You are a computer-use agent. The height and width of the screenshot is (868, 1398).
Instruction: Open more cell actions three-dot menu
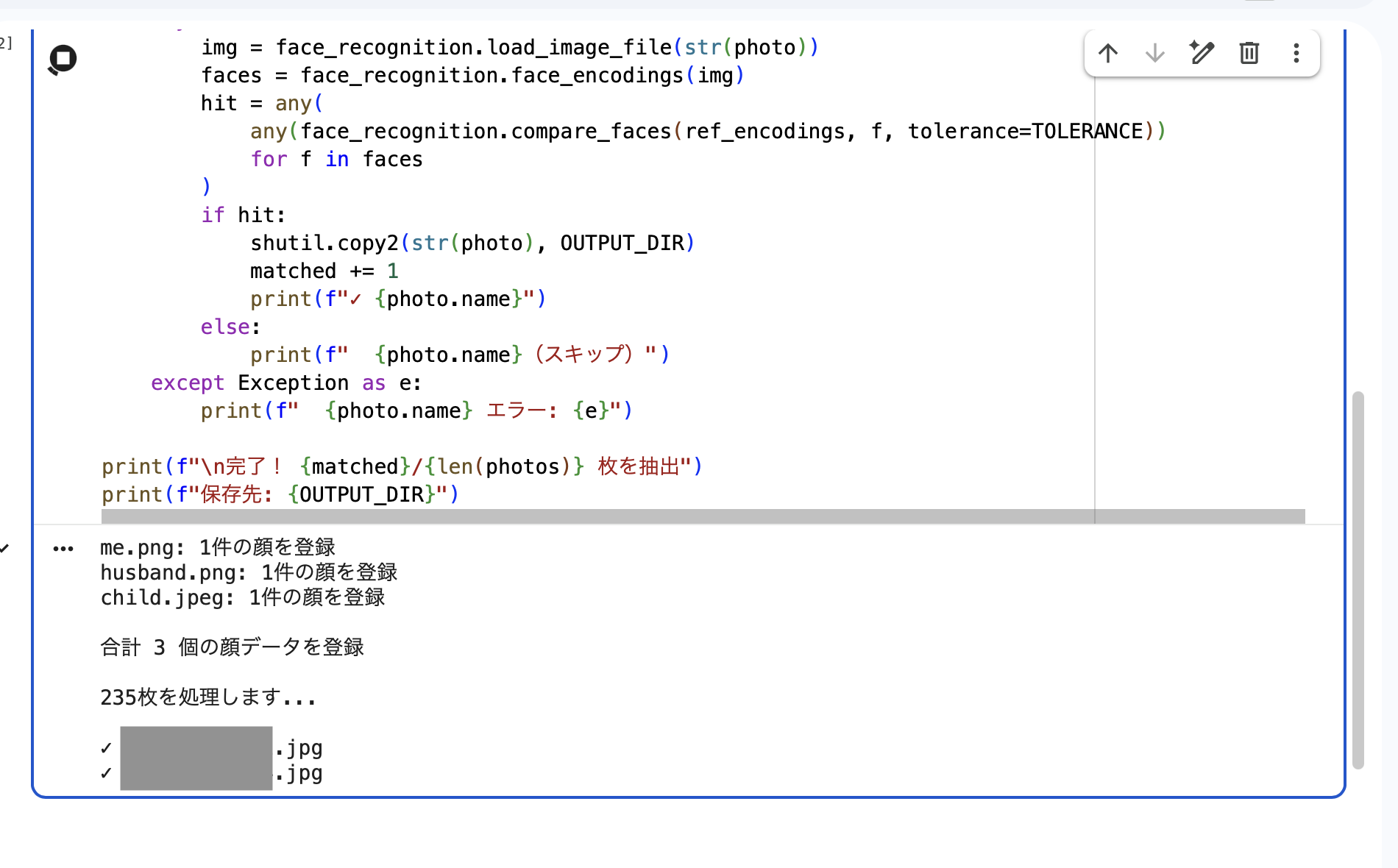pyautogui.click(x=1296, y=53)
